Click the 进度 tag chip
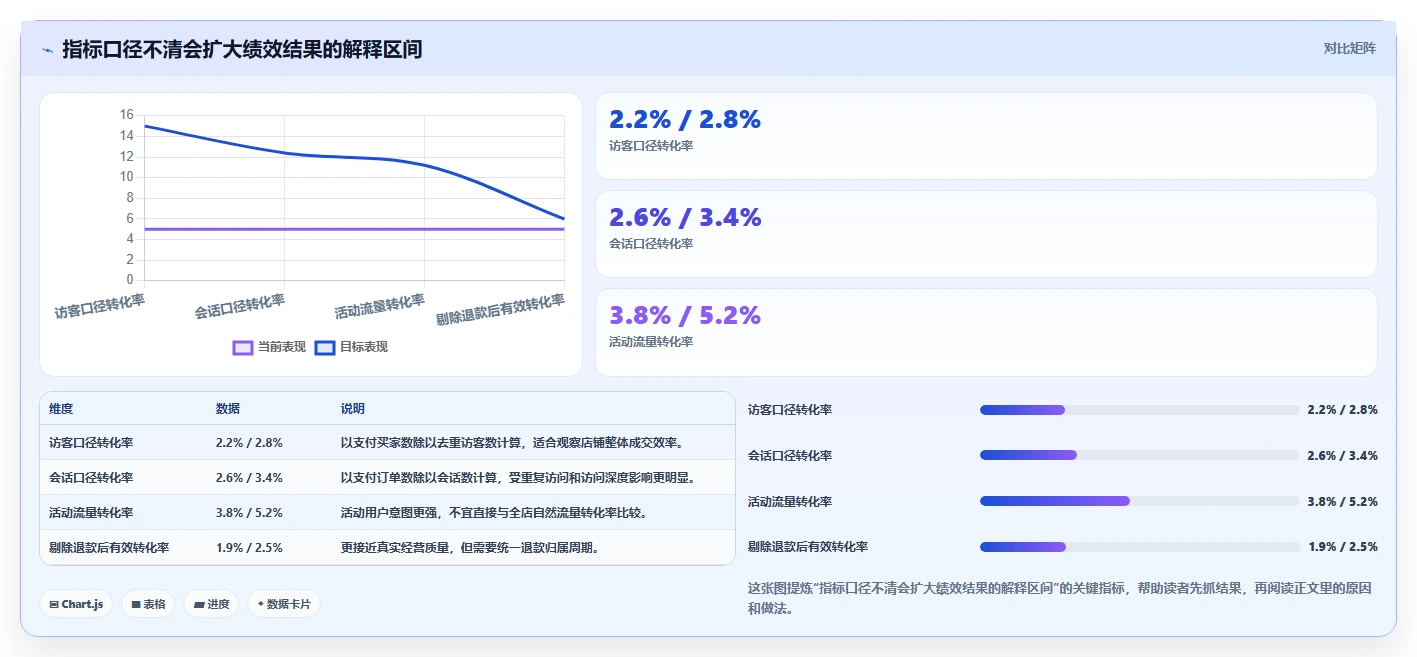 pos(211,604)
